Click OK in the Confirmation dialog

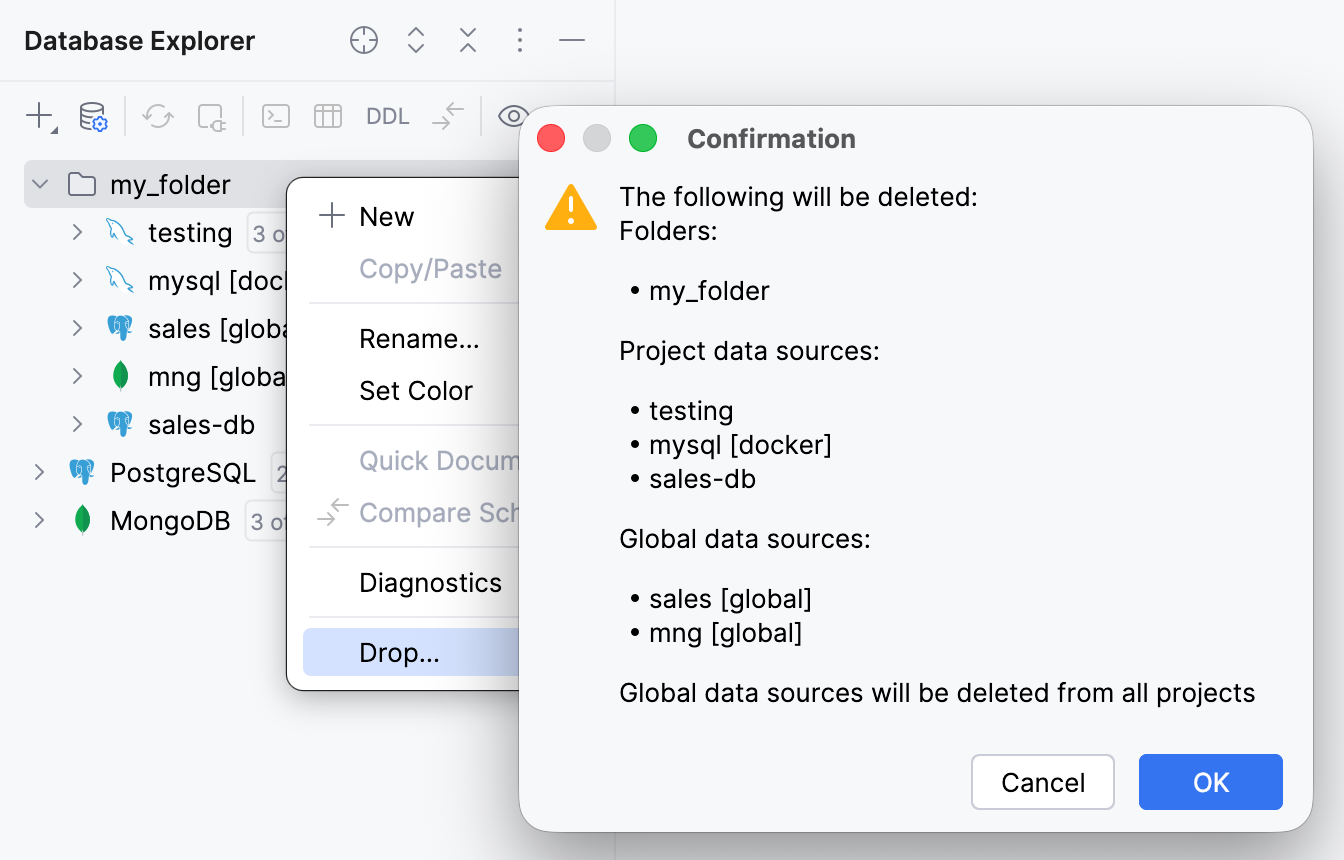(1211, 782)
